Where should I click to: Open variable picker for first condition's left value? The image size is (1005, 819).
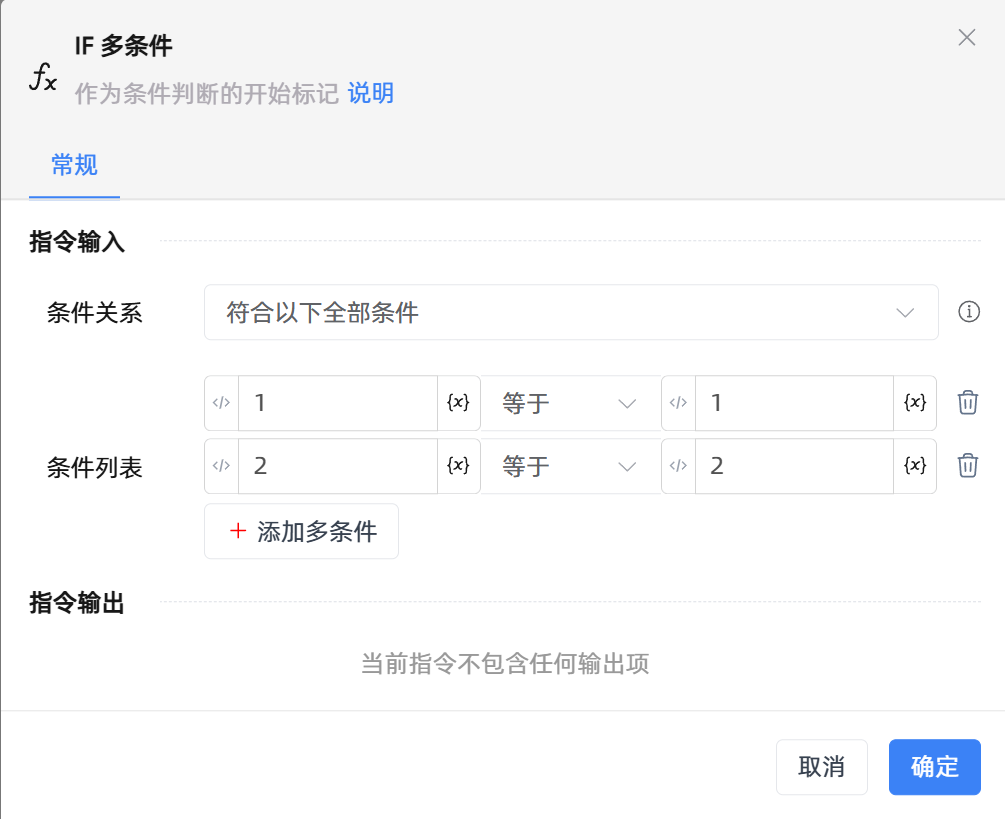pyautogui.click(x=458, y=403)
